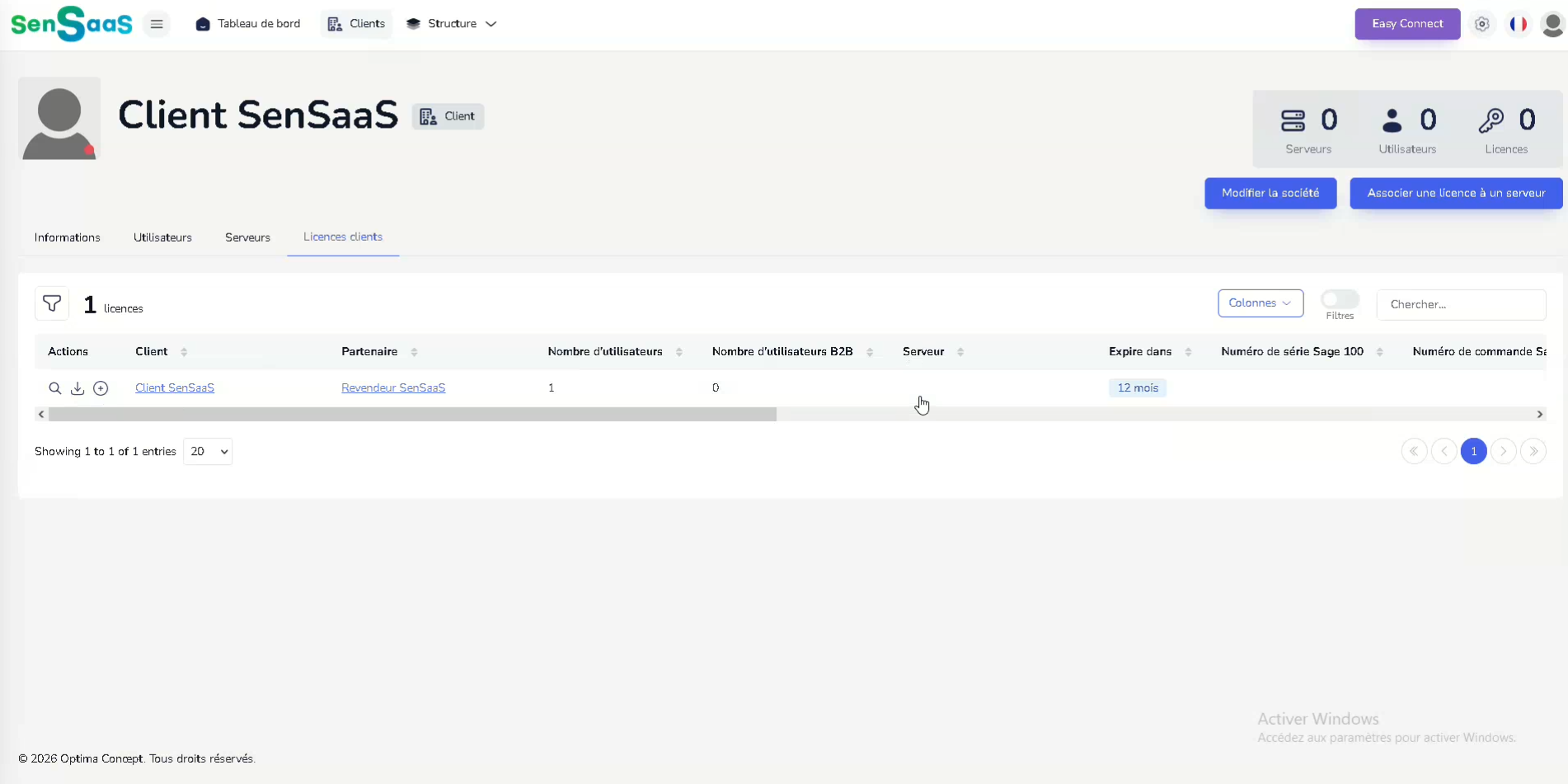The height and width of the screenshot is (784, 1568).
Task: Go to previous page of results
Action: coord(1444,451)
